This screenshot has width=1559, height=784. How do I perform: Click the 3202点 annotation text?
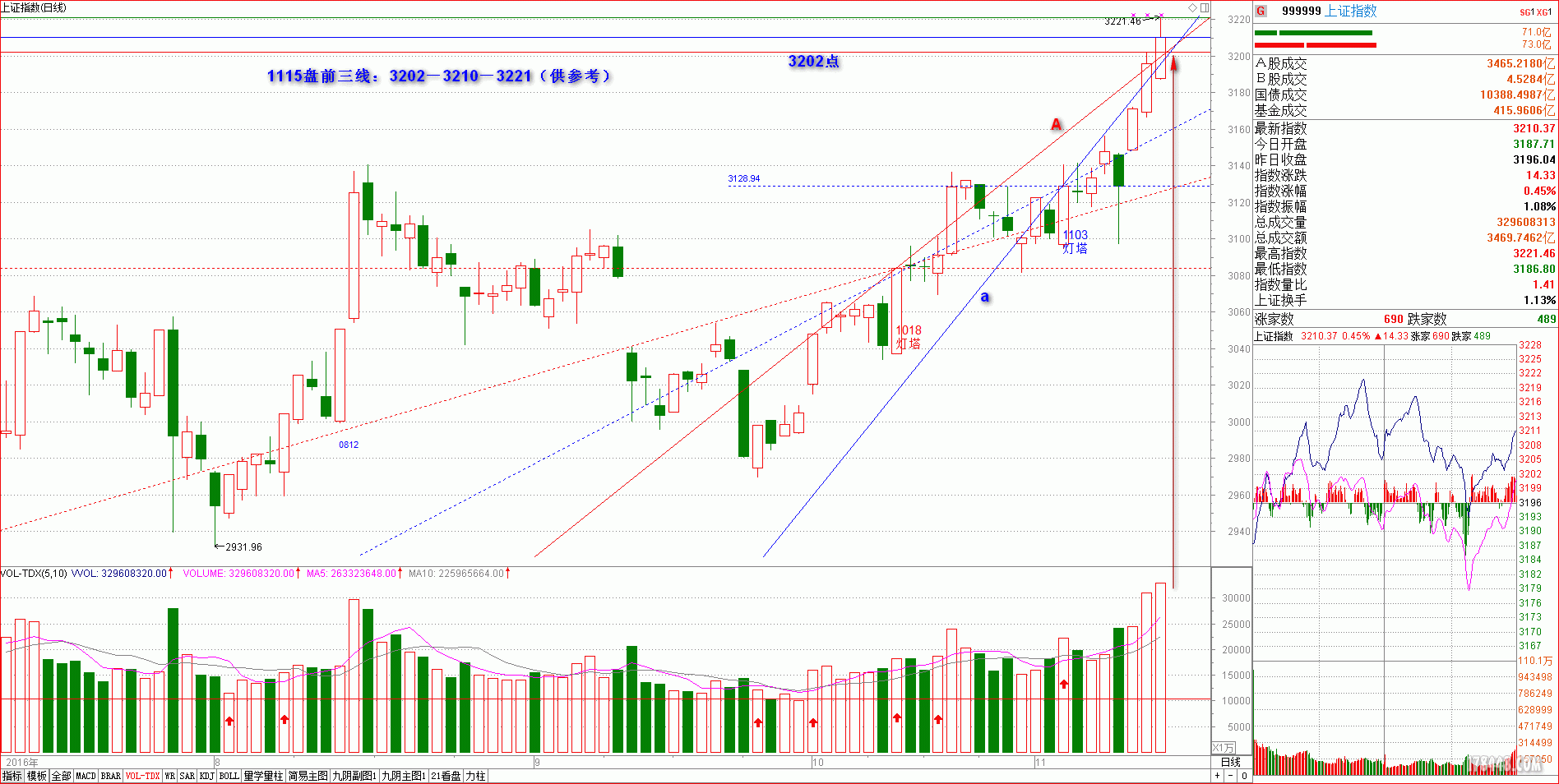pos(813,61)
